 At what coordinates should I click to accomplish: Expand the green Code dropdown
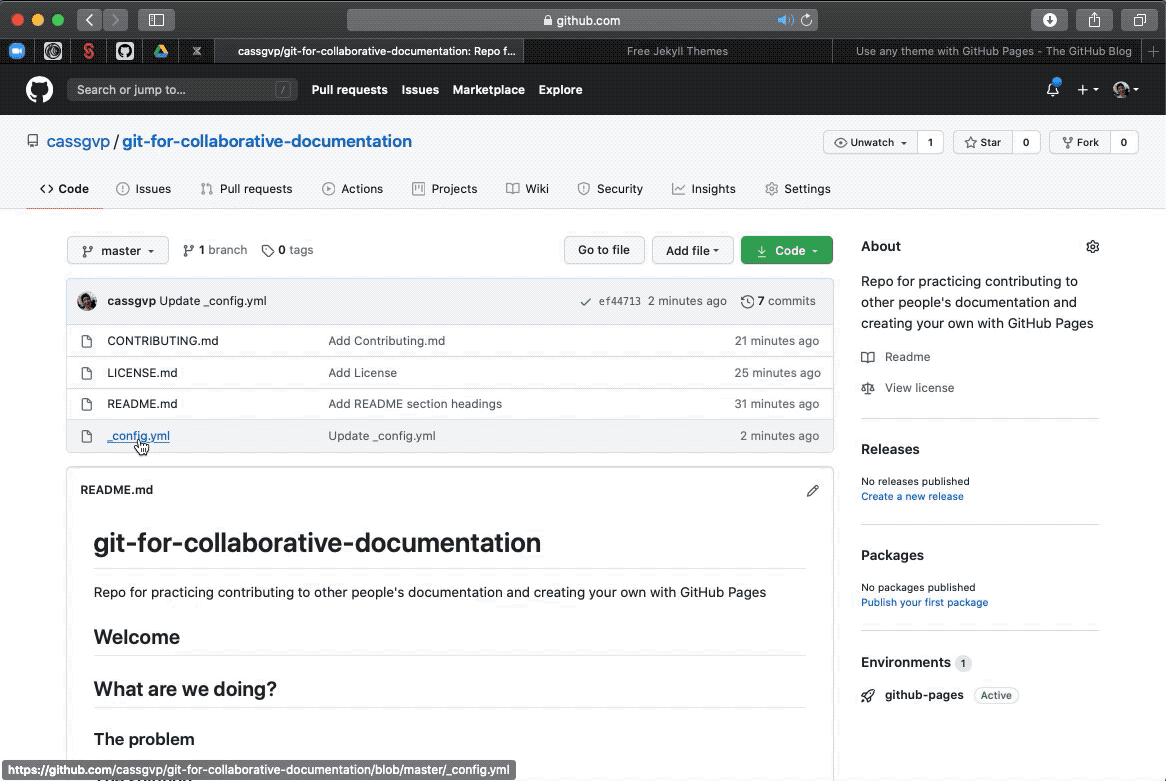click(786, 250)
